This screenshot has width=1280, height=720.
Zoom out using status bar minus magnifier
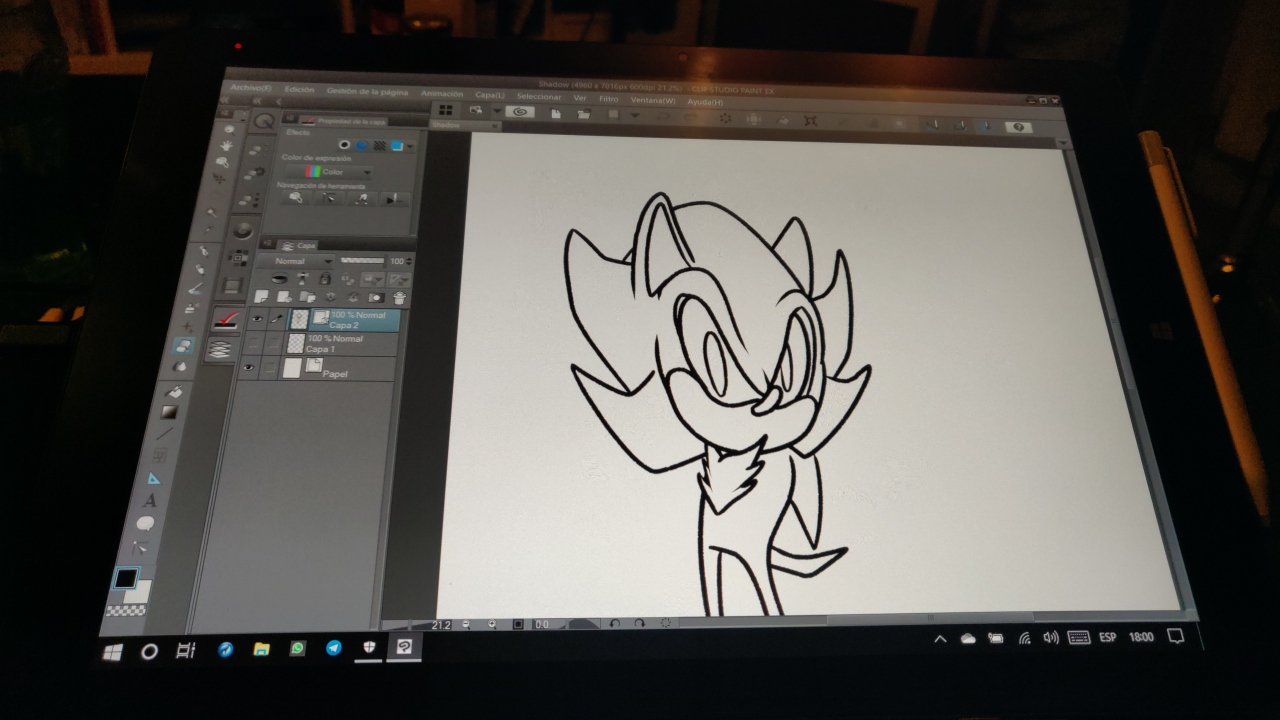467,624
